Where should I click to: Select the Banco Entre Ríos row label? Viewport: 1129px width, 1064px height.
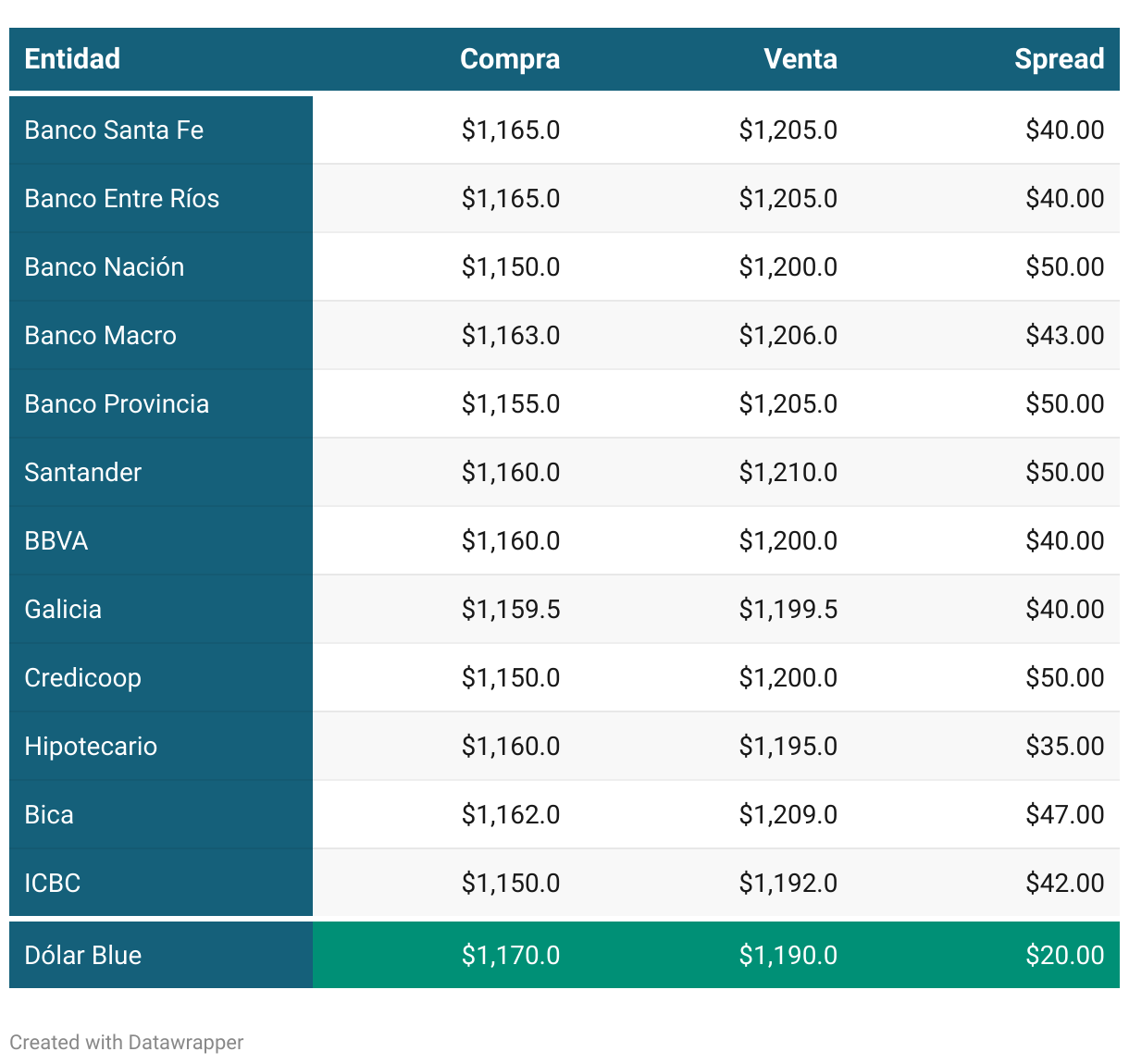click(x=121, y=199)
